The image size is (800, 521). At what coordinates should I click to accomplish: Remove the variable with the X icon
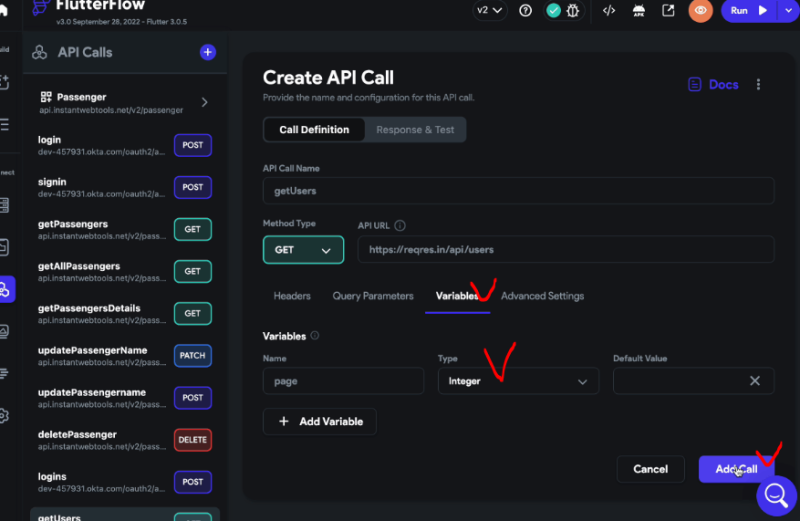(755, 381)
